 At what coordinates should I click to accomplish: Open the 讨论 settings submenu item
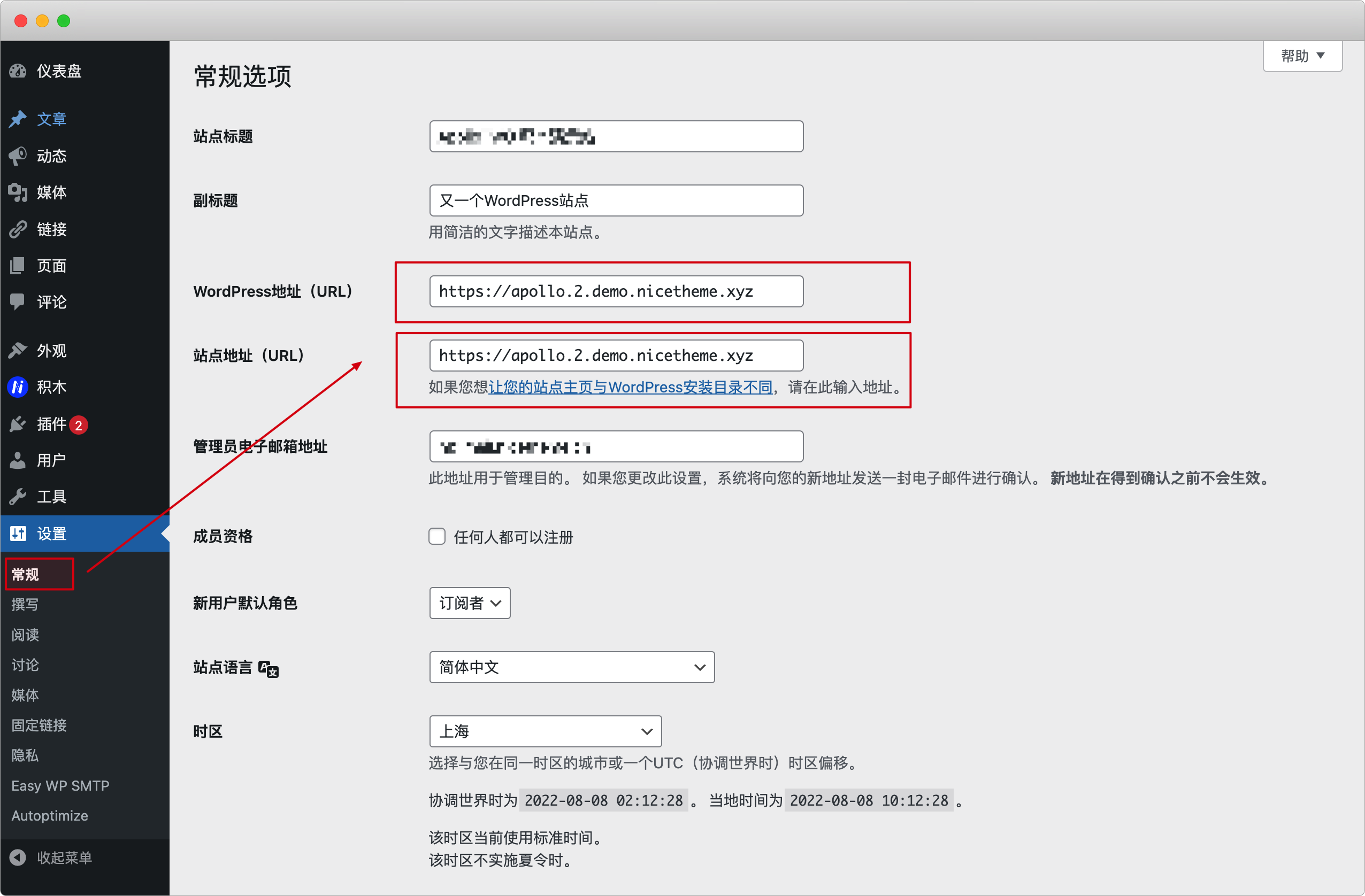[25, 665]
